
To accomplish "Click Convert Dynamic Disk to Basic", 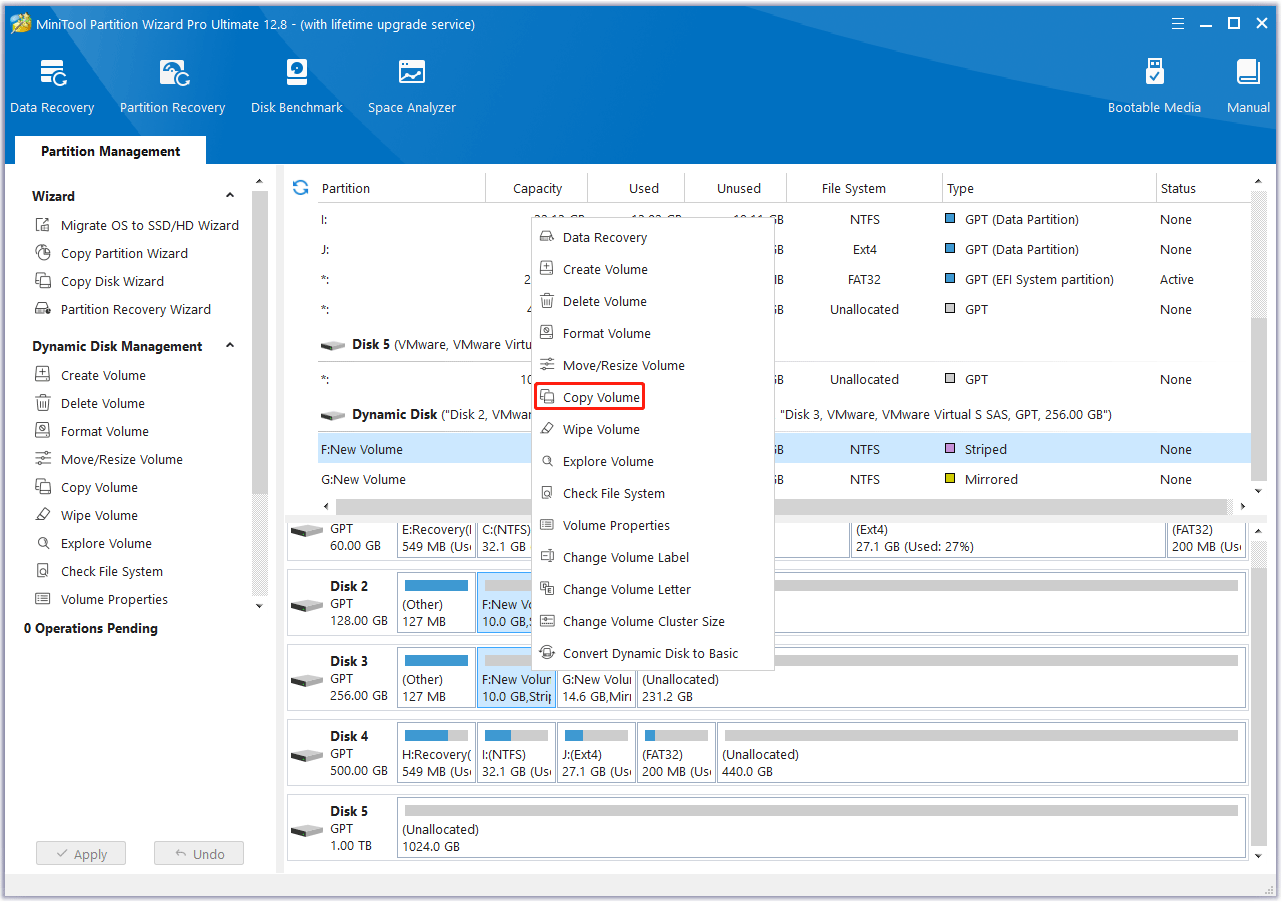I will [653, 653].
